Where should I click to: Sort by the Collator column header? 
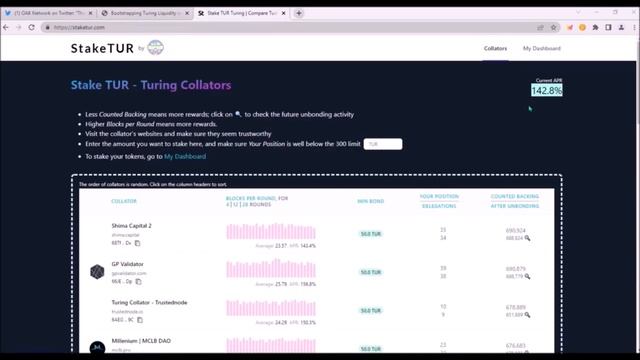pyautogui.click(x=124, y=201)
